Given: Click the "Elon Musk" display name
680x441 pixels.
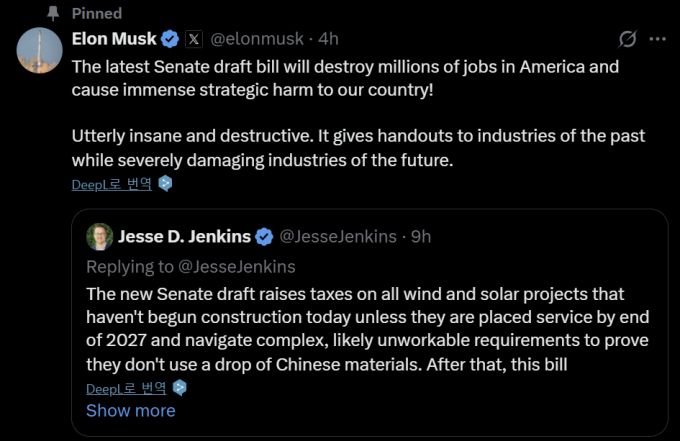Looking at the screenshot, I should pyautogui.click(x=114, y=39).
